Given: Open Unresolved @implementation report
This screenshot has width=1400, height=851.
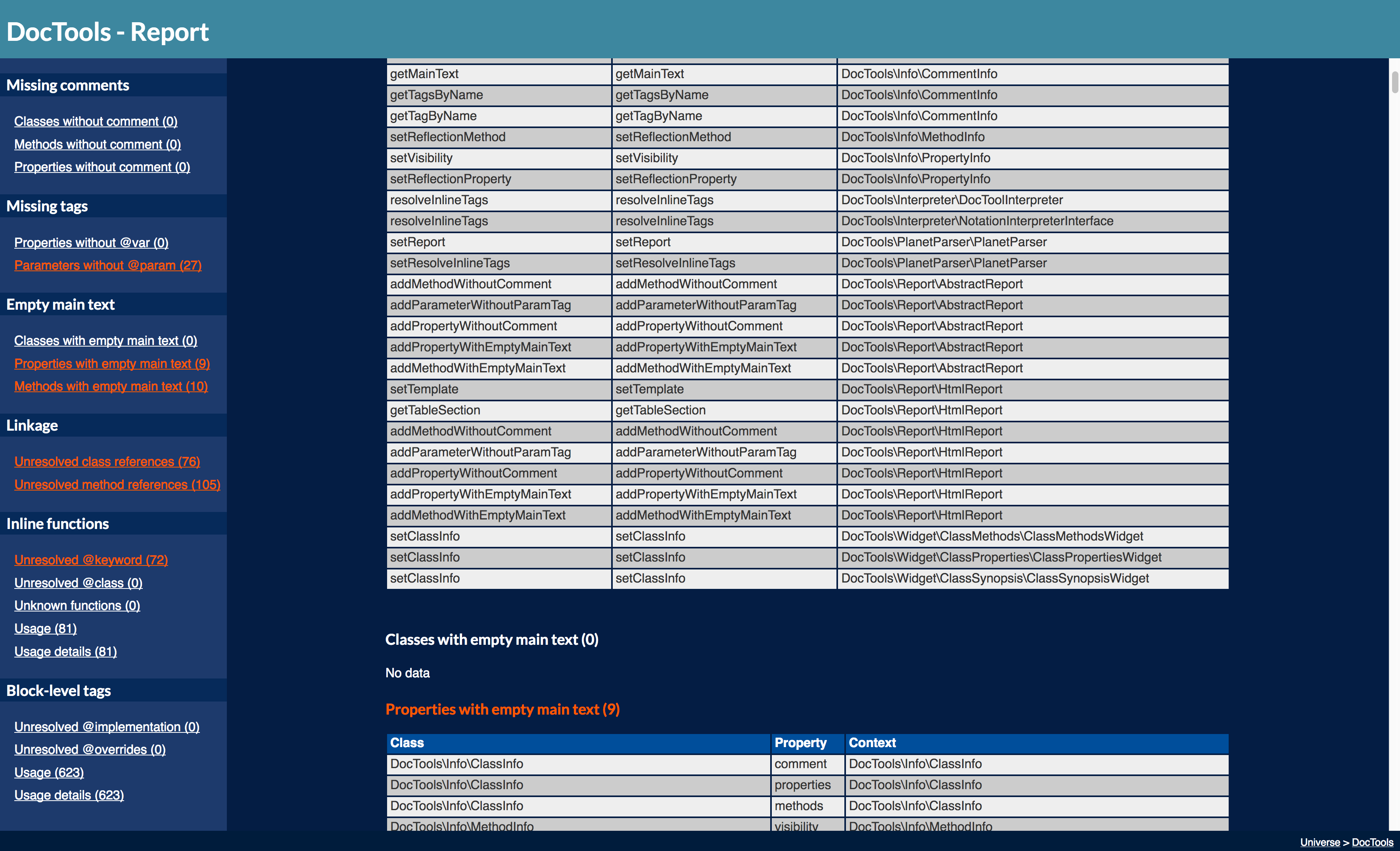Looking at the screenshot, I should click(106, 726).
